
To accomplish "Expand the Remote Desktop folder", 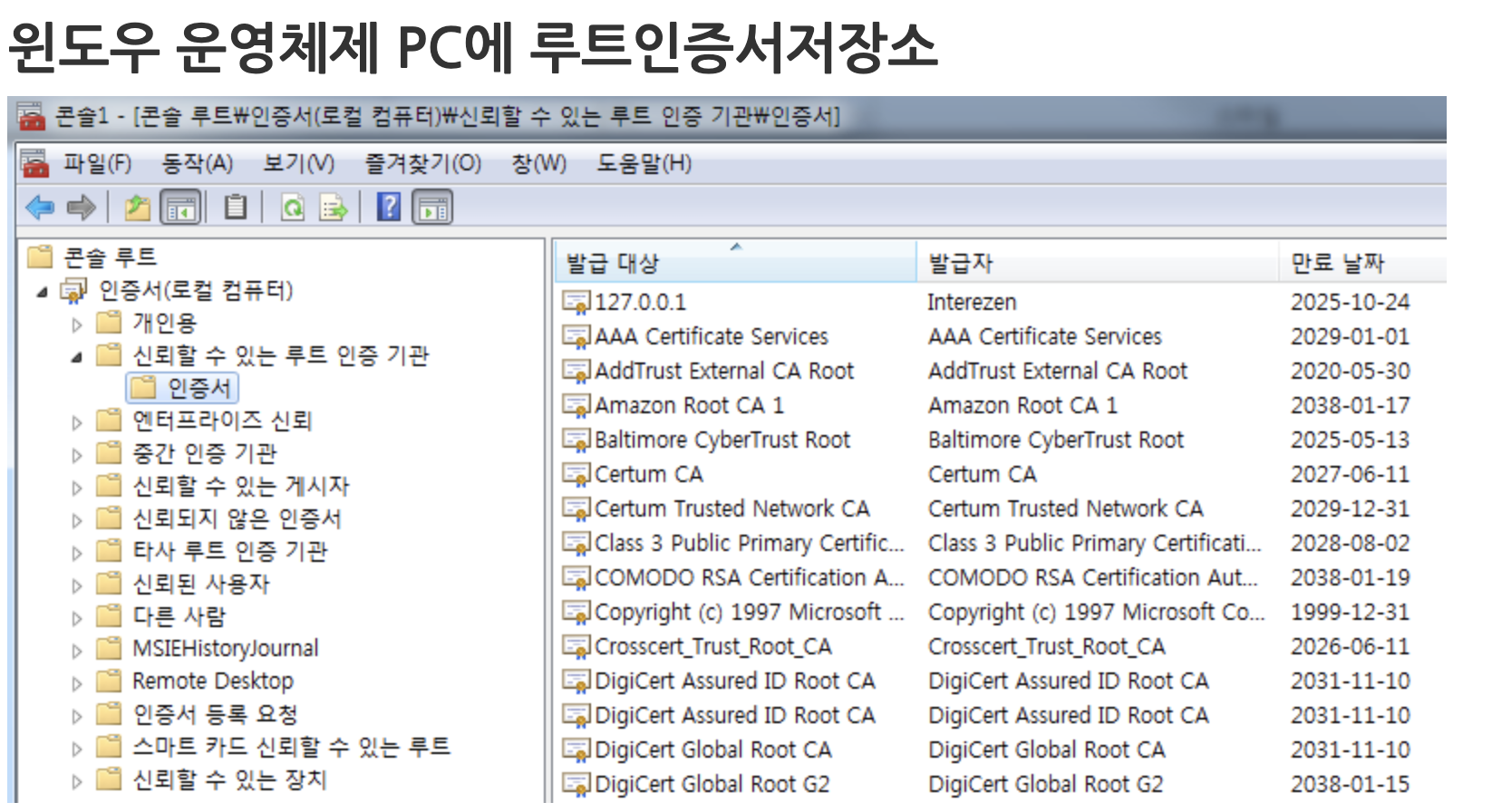I will pos(77,682).
